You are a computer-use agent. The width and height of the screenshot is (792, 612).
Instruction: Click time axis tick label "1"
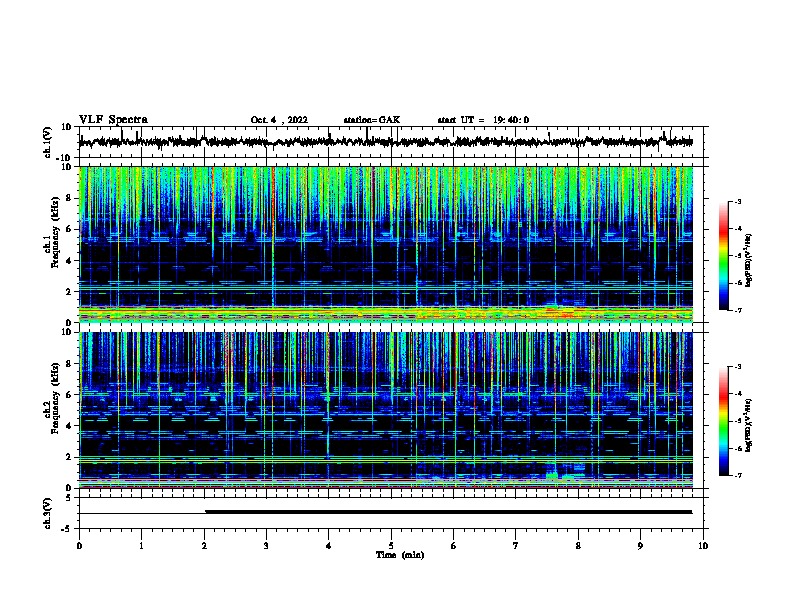141,546
